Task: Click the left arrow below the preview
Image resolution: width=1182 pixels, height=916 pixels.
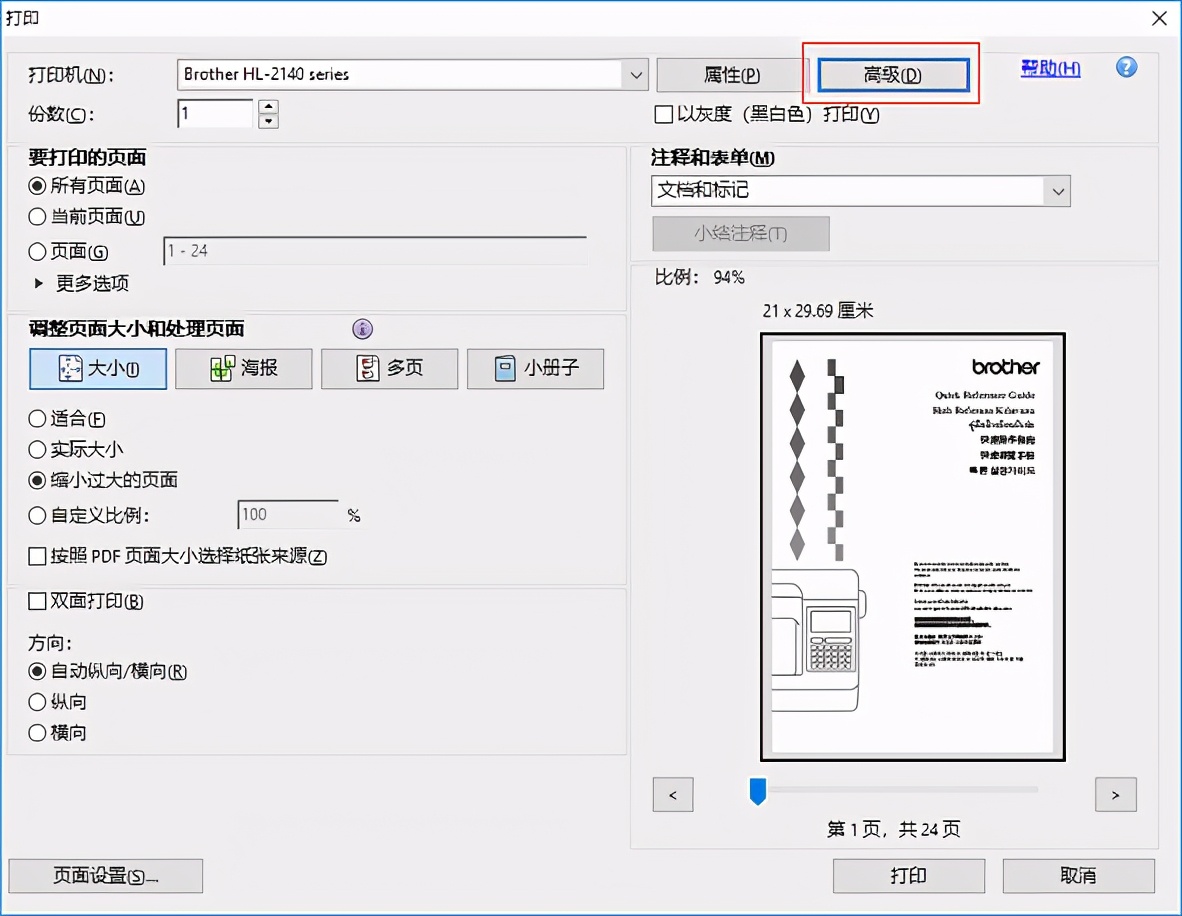Action: tap(672, 794)
